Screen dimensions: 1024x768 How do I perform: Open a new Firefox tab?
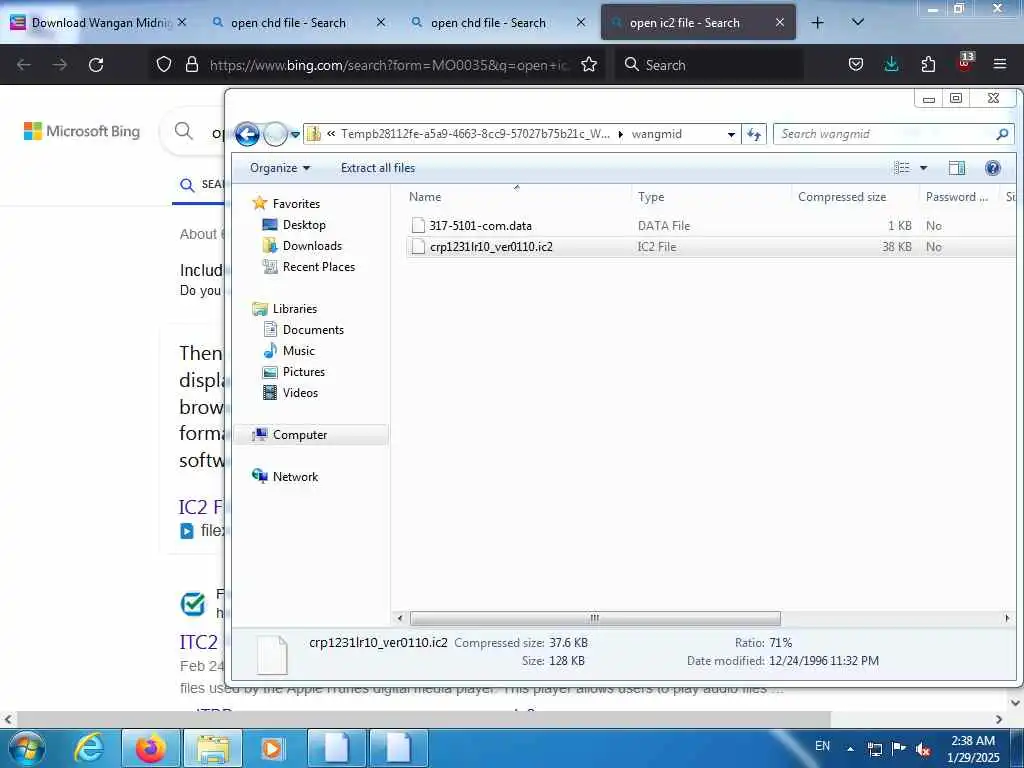817,23
